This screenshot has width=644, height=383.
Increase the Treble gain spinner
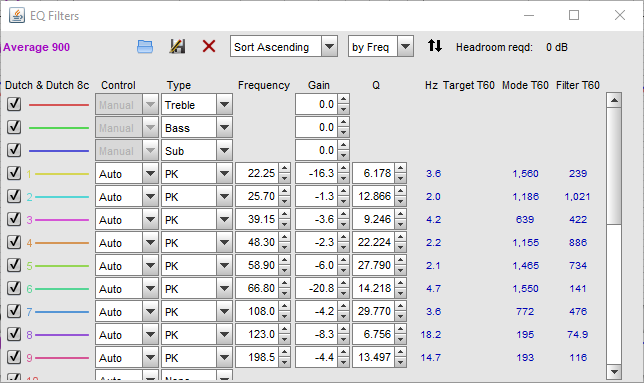point(344,99)
